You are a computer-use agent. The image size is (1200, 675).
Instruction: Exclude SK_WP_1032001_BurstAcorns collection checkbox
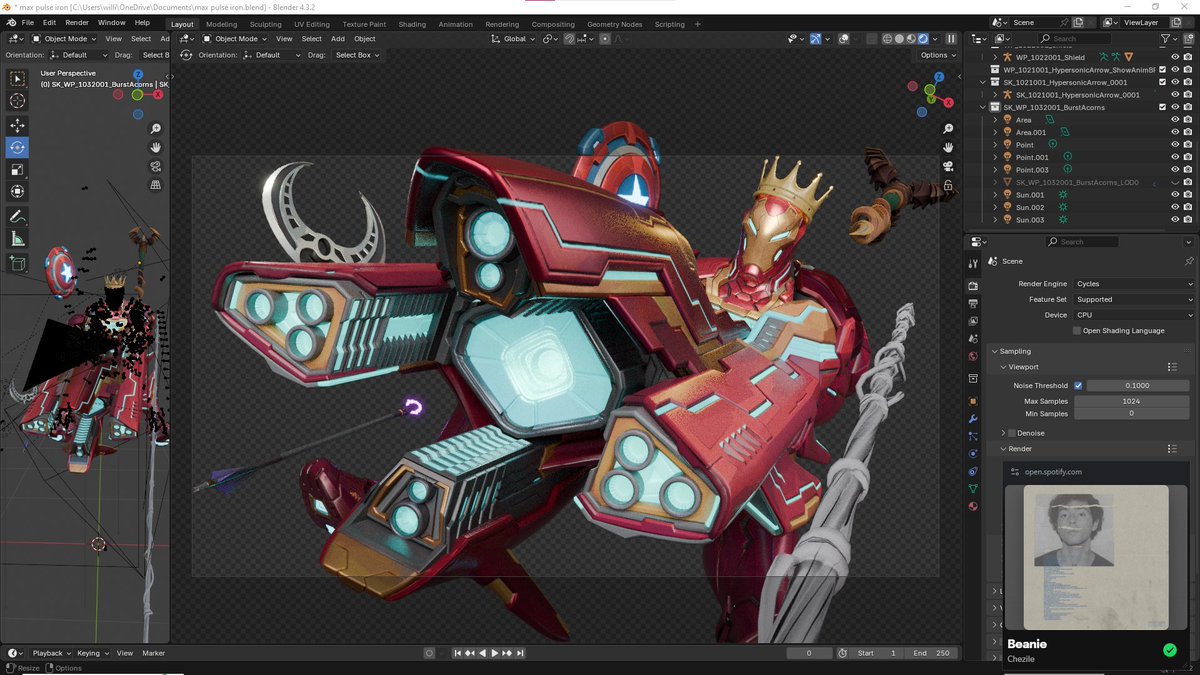(1162, 107)
